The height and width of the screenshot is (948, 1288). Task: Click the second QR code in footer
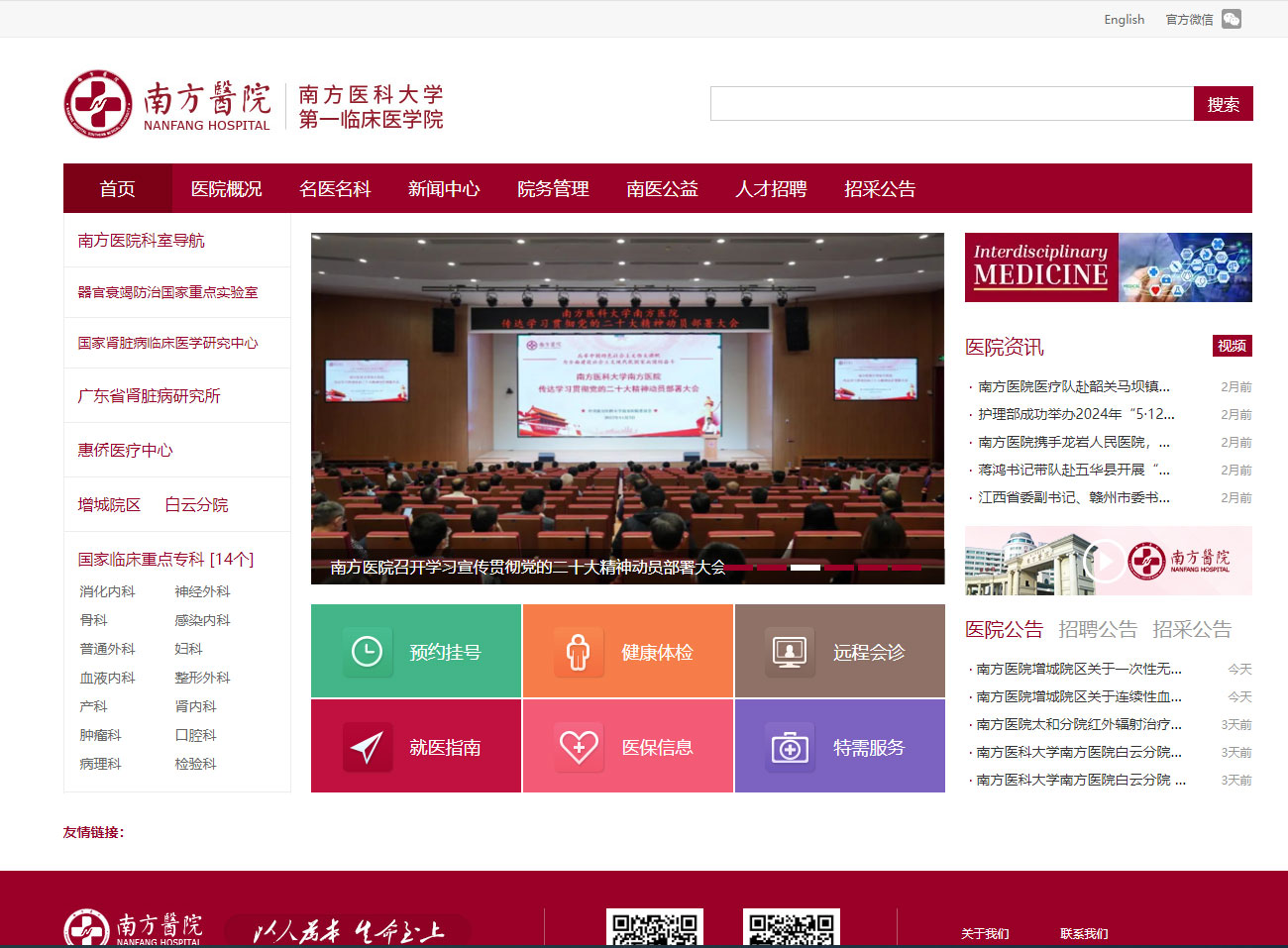pyautogui.click(x=792, y=928)
